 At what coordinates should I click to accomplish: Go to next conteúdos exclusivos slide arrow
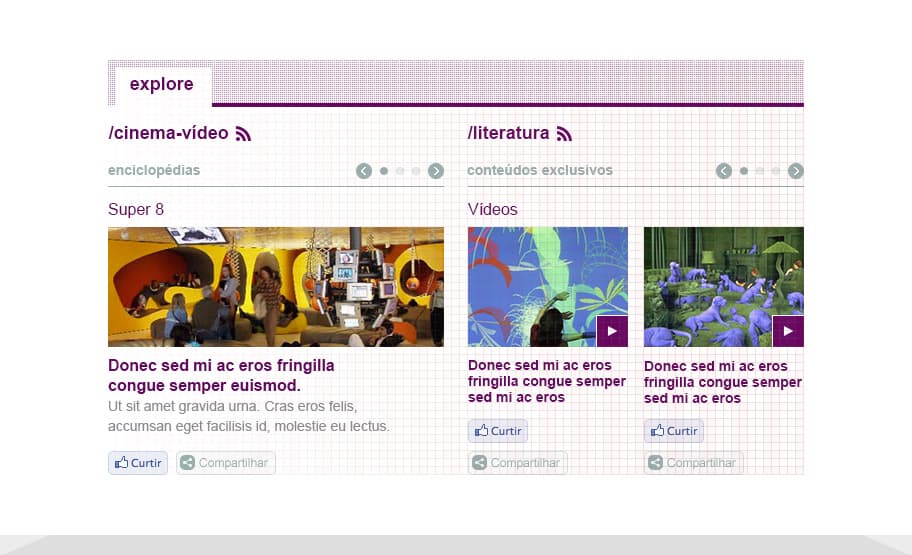(x=795, y=171)
